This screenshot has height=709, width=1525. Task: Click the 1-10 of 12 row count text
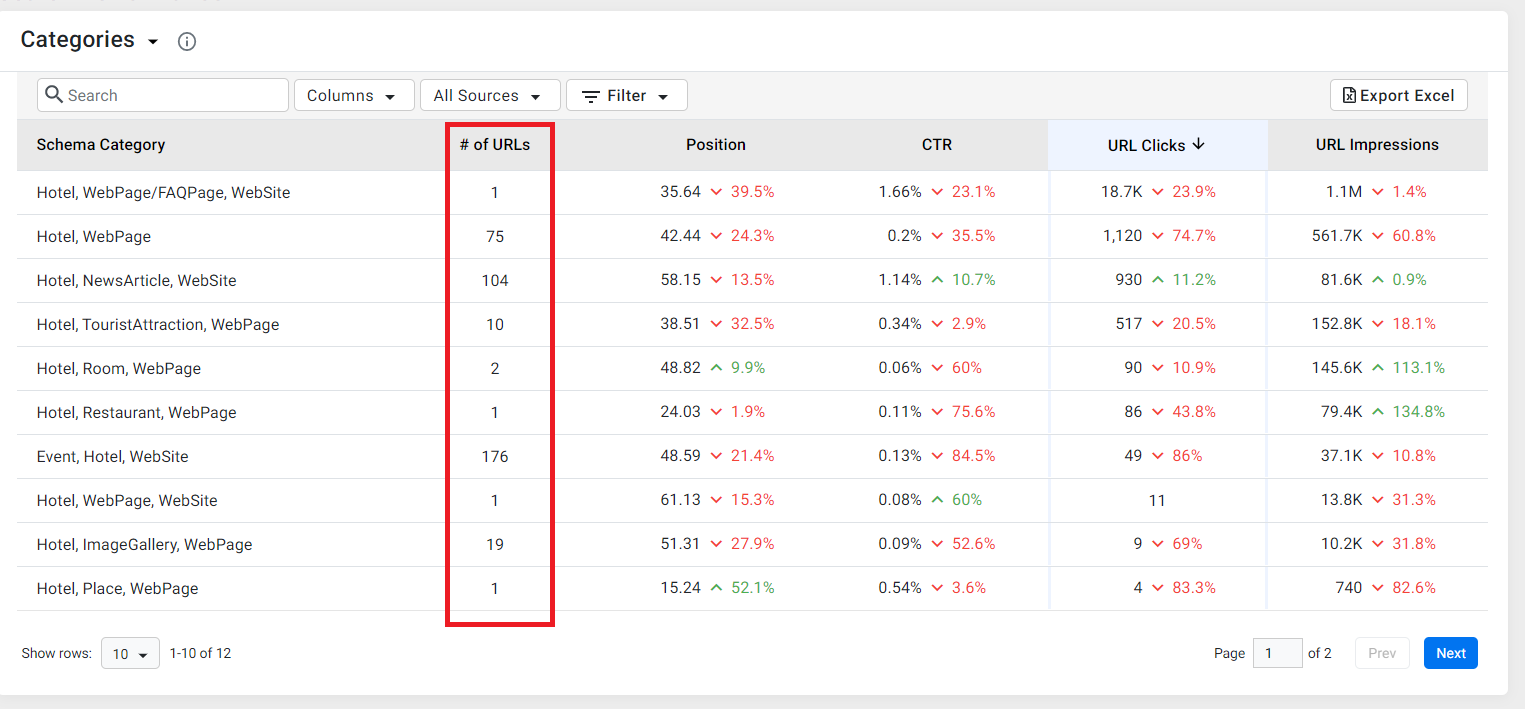(x=200, y=653)
